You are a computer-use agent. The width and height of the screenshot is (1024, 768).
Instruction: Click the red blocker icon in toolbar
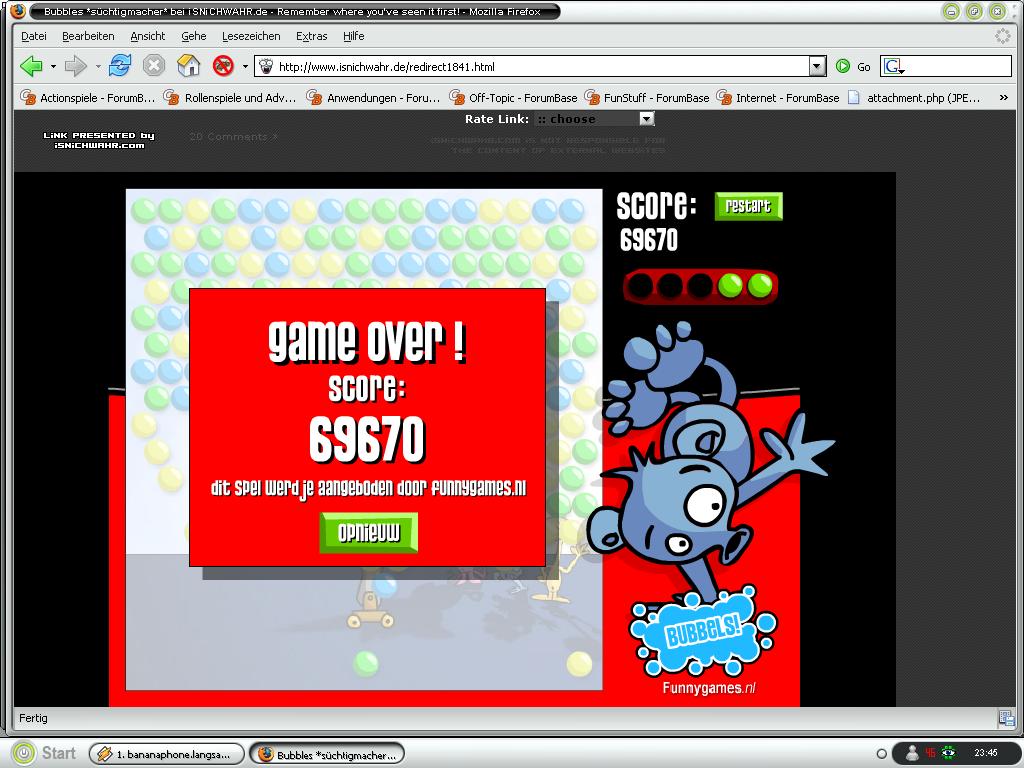pos(223,66)
